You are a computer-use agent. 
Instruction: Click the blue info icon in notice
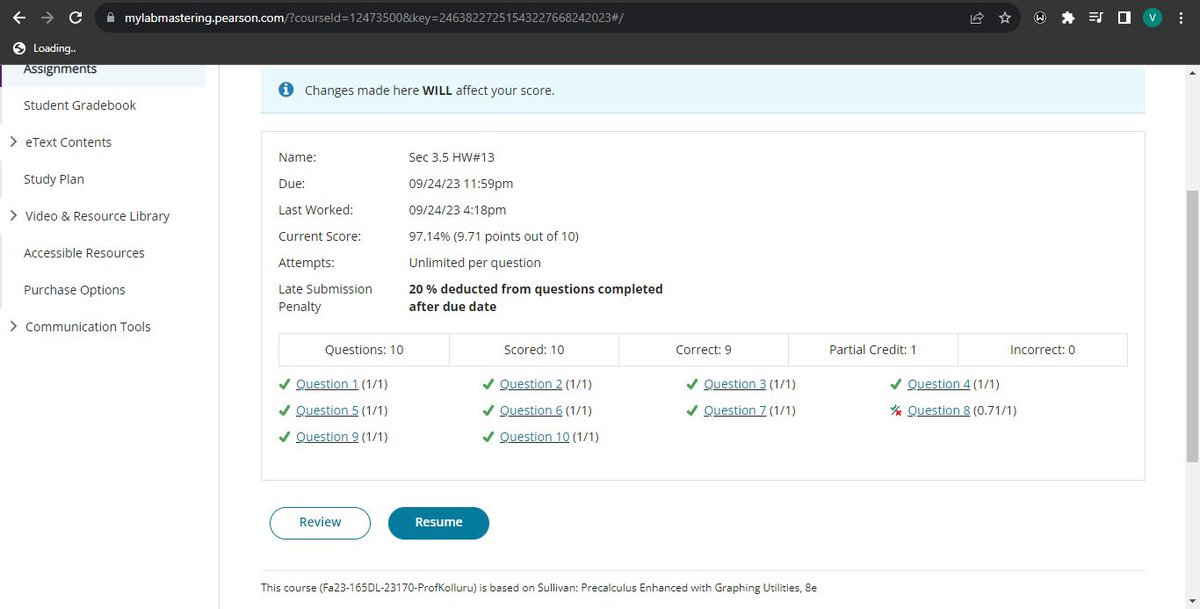[x=286, y=90]
